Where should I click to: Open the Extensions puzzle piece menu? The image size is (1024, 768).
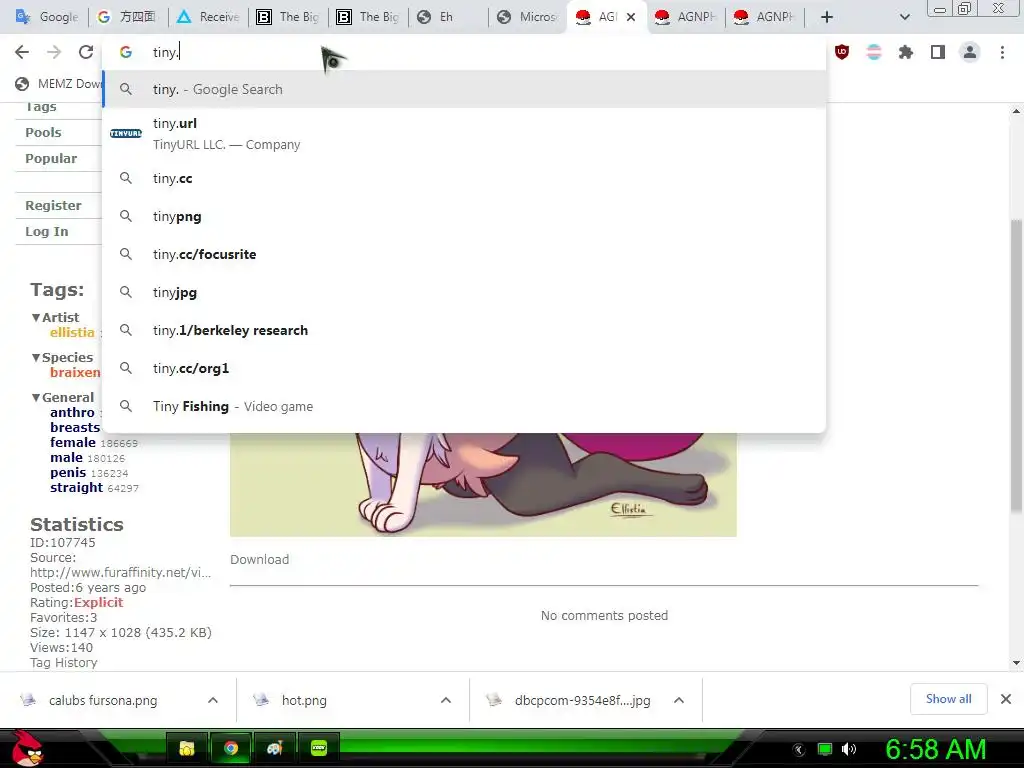[x=906, y=52]
